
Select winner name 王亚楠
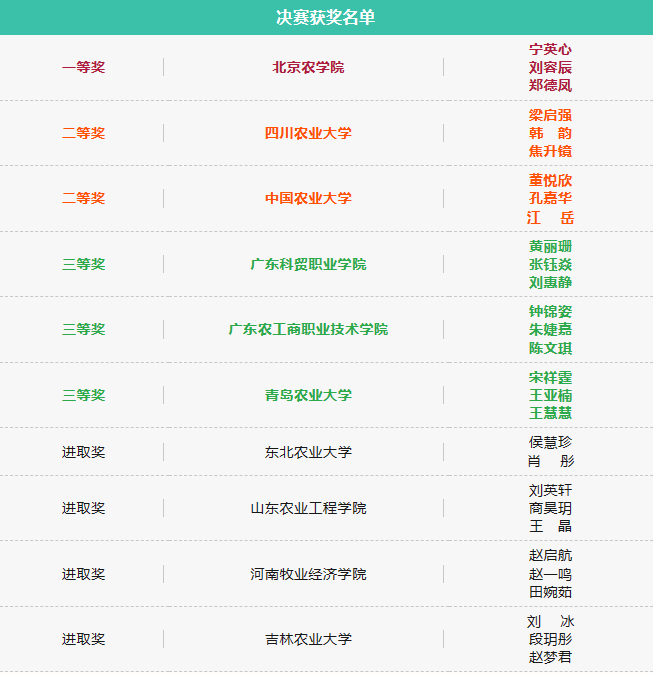[x=550, y=395]
